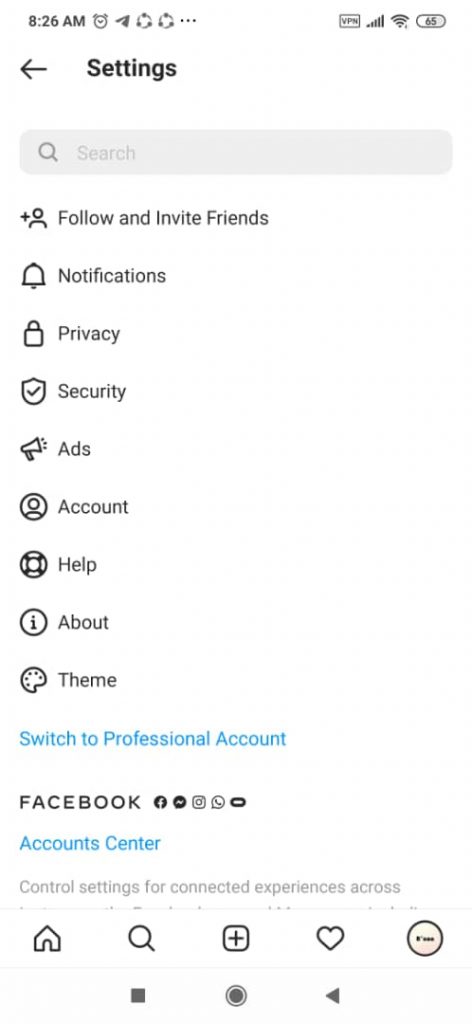Click Switch to Professional Account link
The height and width of the screenshot is (1024, 472).
point(153,739)
